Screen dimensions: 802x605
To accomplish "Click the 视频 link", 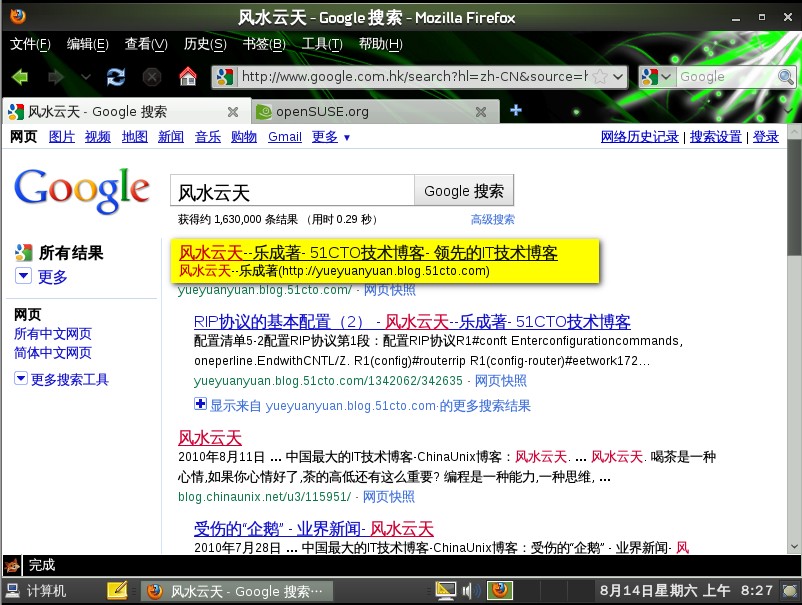I will tap(98, 137).
